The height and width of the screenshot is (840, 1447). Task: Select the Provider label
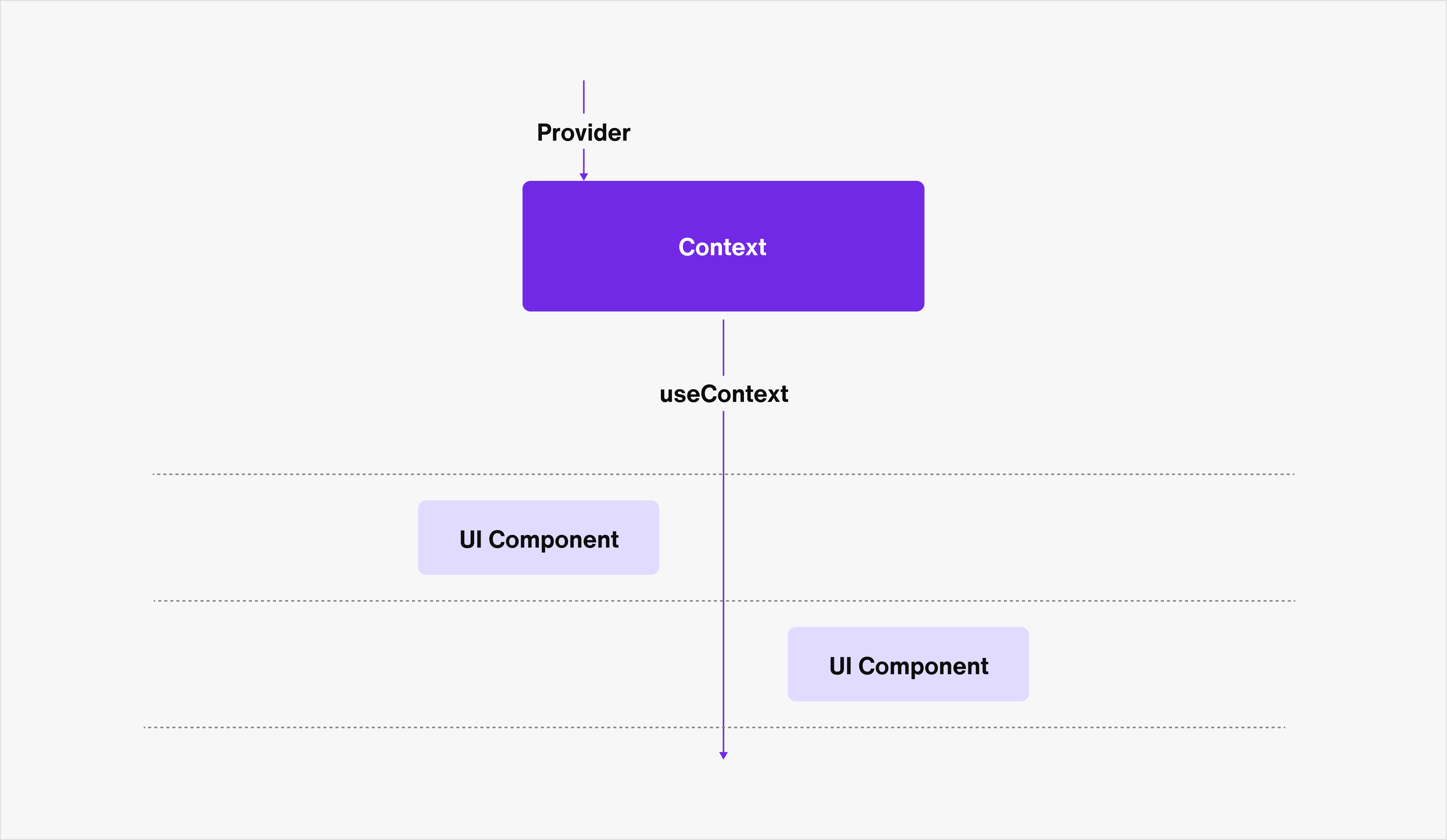(x=583, y=133)
